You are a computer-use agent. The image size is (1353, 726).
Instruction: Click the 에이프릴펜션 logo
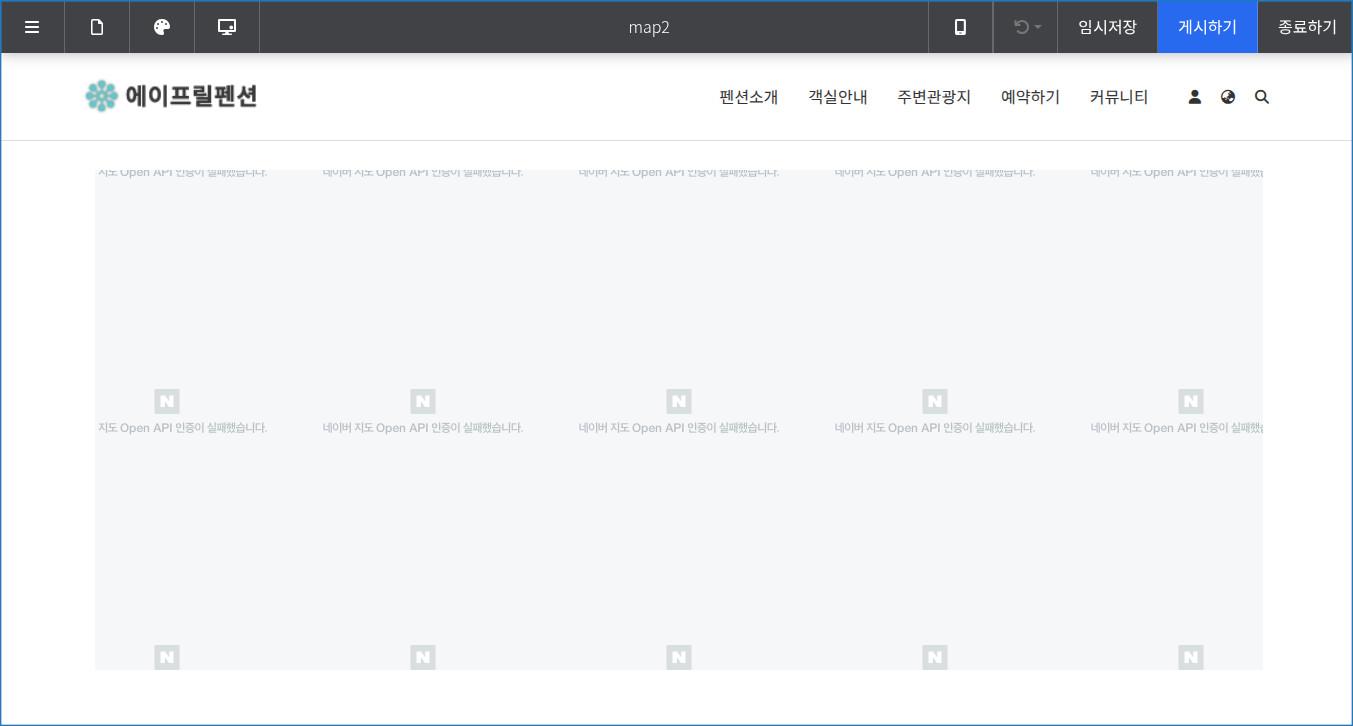(171, 96)
